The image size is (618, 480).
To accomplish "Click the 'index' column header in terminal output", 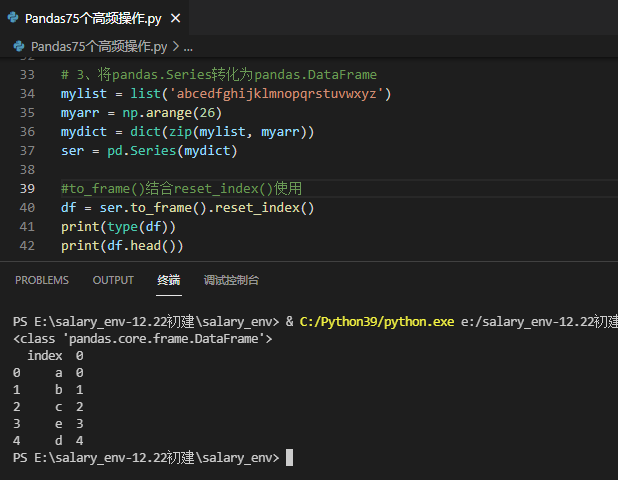I will point(45,356).
